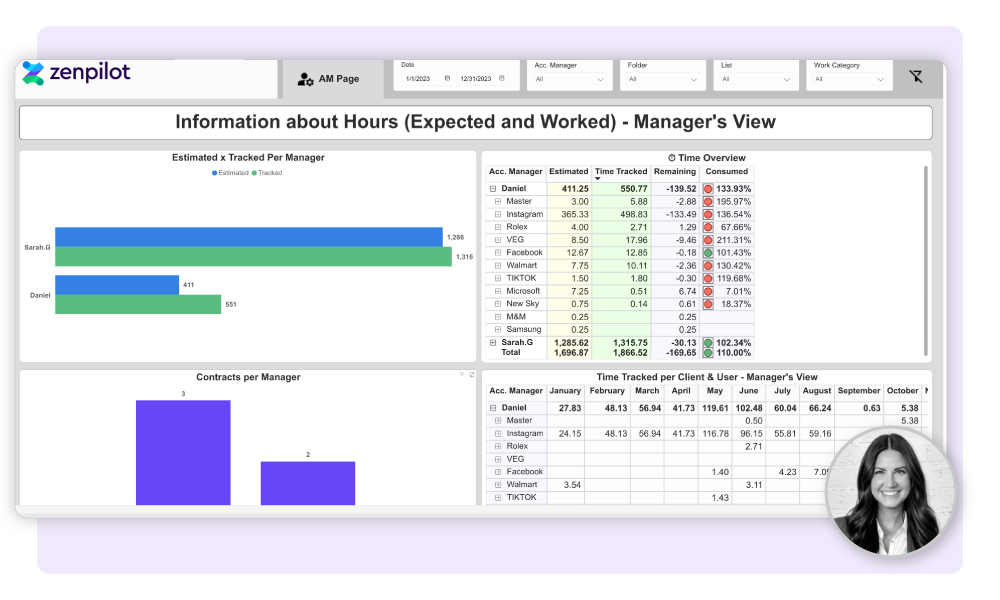
Task: Click the Time Overview clock icon
Action: tap(672, 158)
